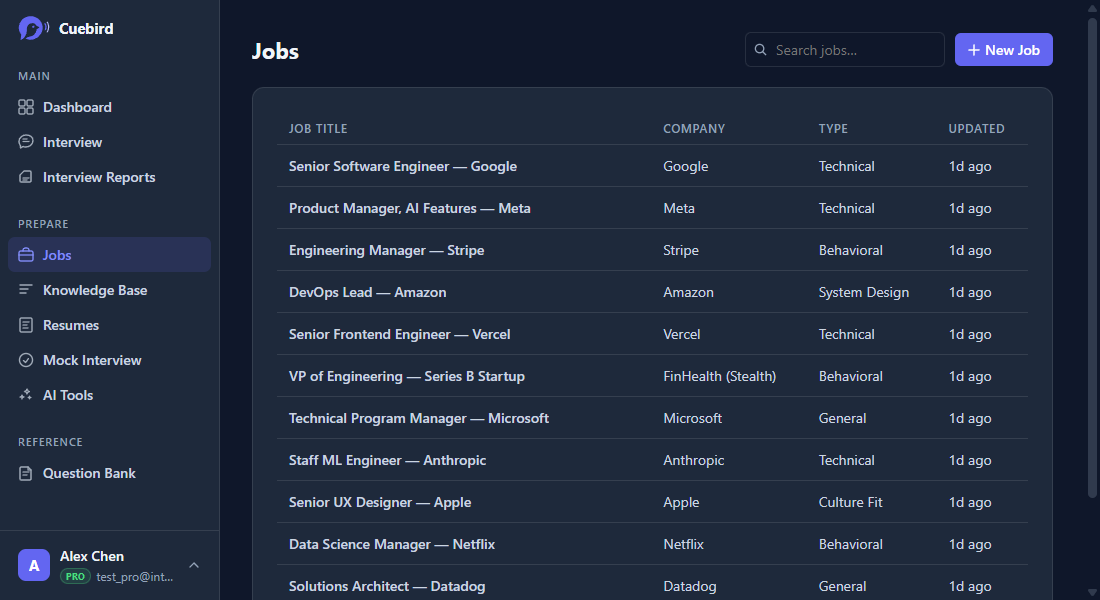Click the page vertical scrollbar
Screen dimensions: 1100x600
pyautogui.click(x=1092, y=256)
